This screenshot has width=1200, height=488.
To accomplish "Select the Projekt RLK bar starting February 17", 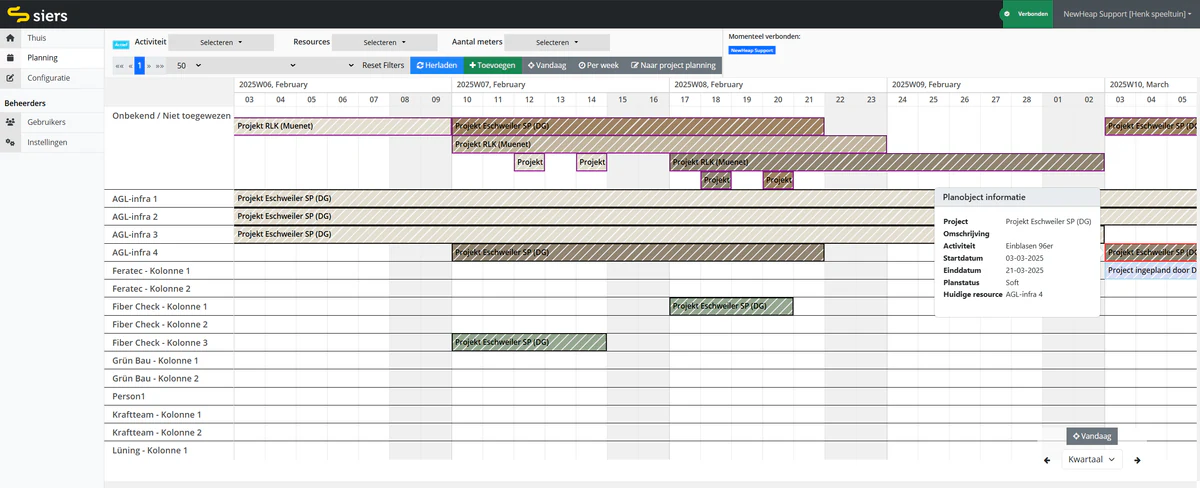I will tap(886, 162).
